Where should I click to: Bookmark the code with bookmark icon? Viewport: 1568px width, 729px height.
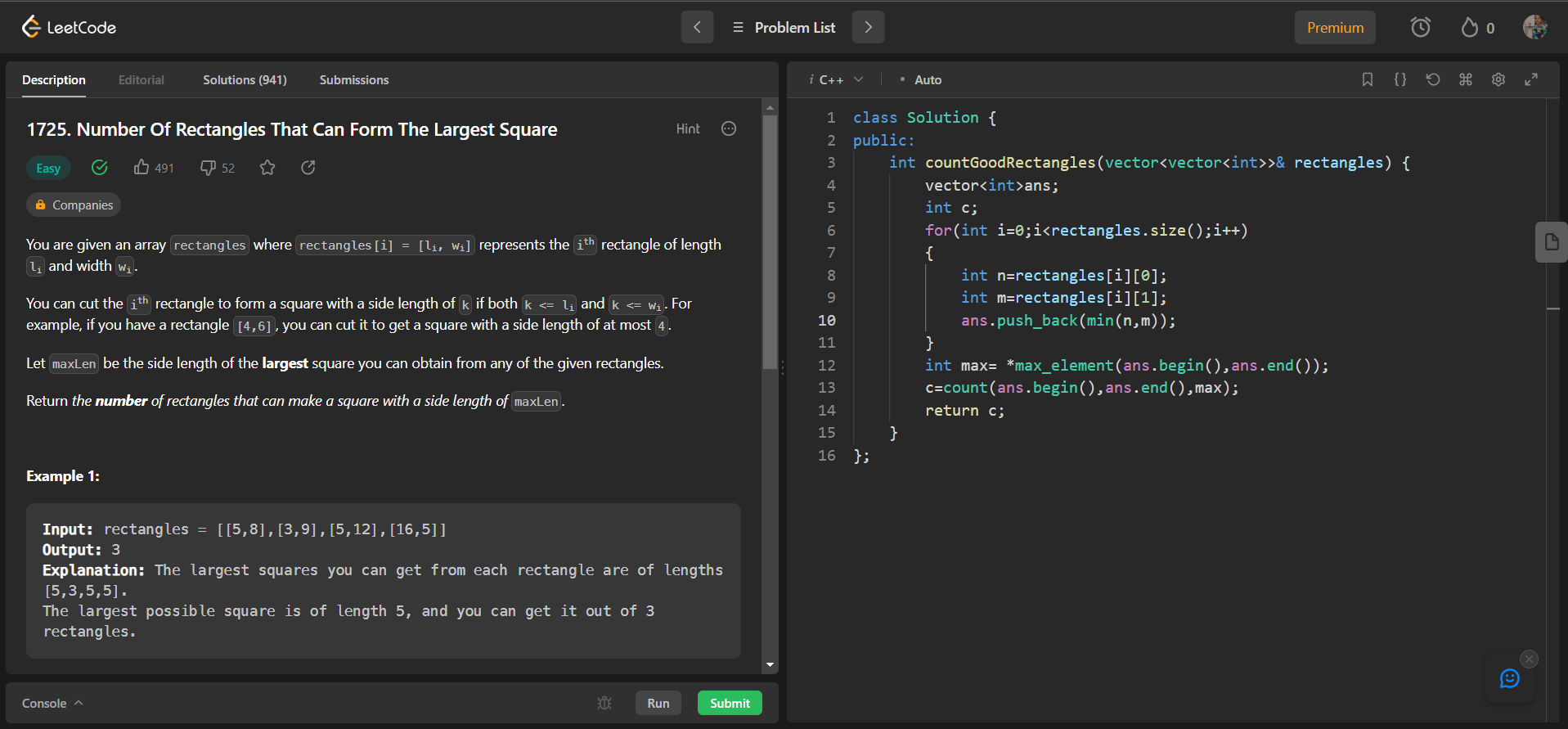pyautogui.click(x=1368, y=79)
